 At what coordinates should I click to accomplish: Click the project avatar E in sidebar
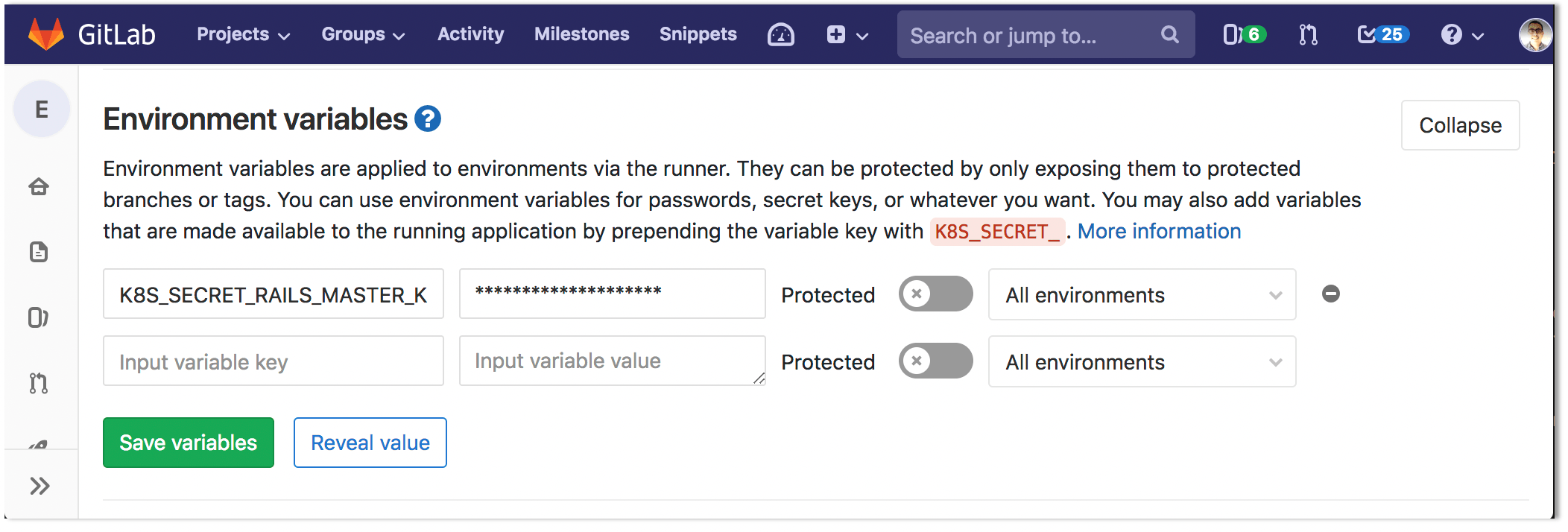[42, 109]
